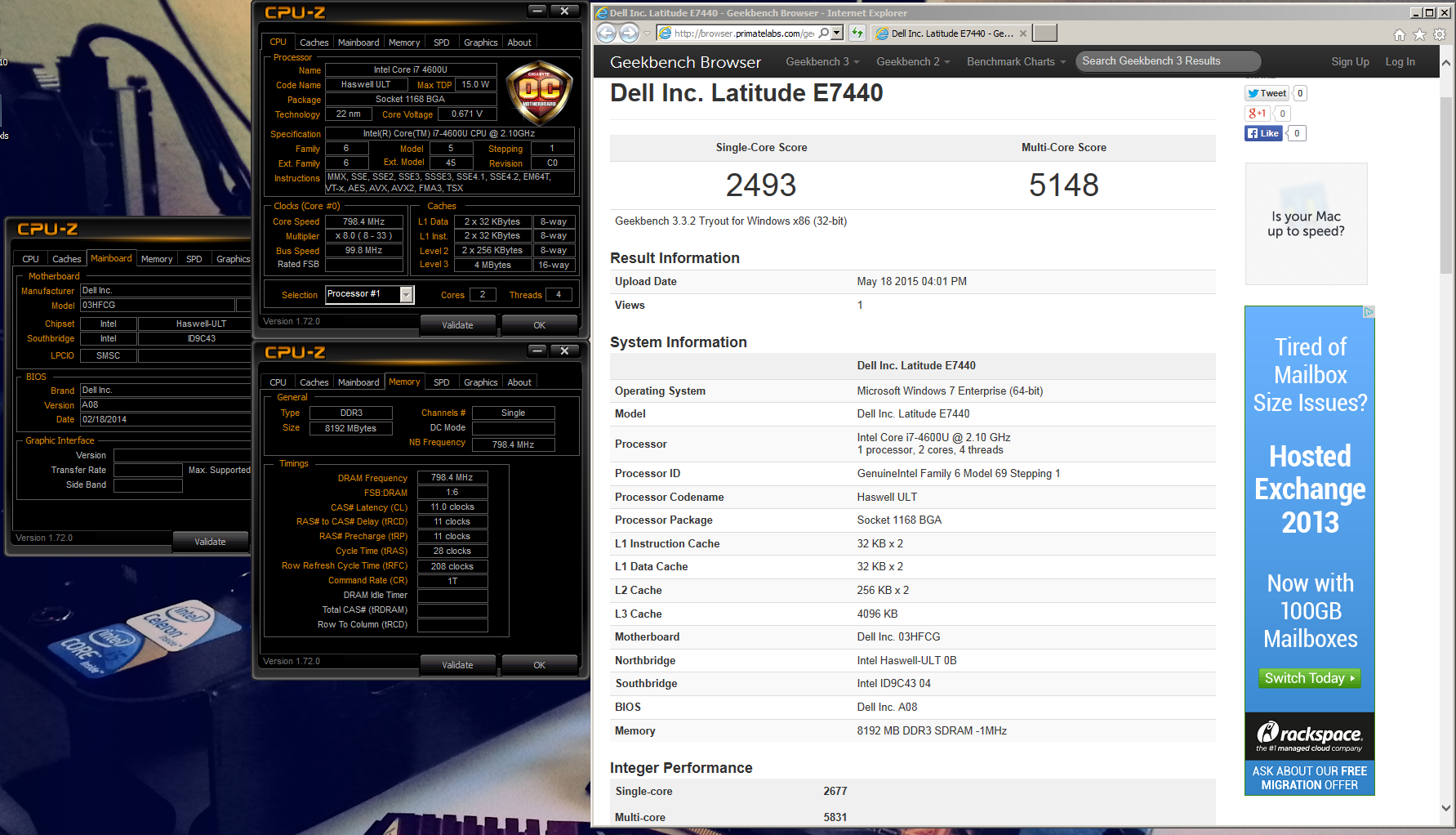1456x835 pixels.
Task: Open SPD tab in the Mainboard CPU-Z window
Action: point(194,259)
